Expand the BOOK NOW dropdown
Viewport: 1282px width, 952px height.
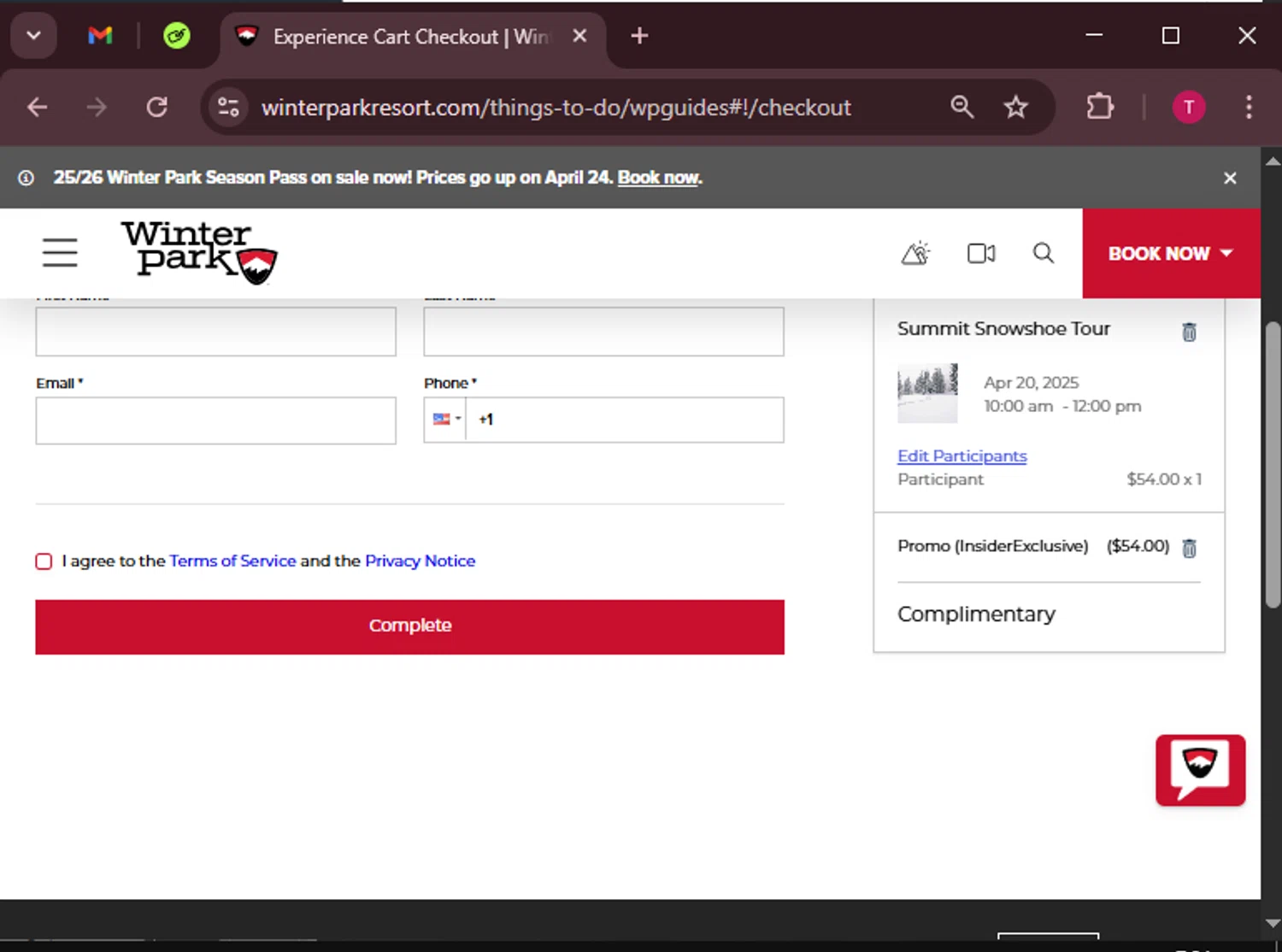click(x=1171, y=253)
